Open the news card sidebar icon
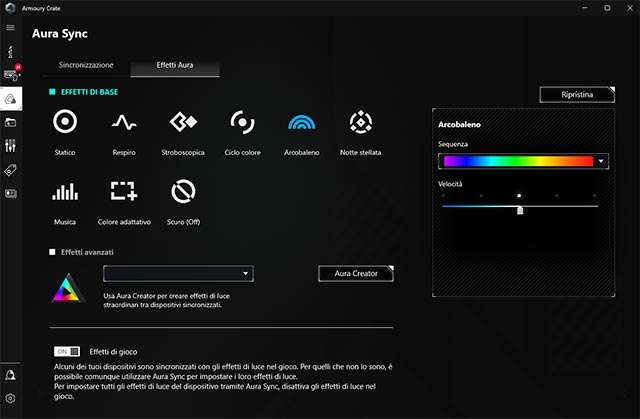 (11, 193)
